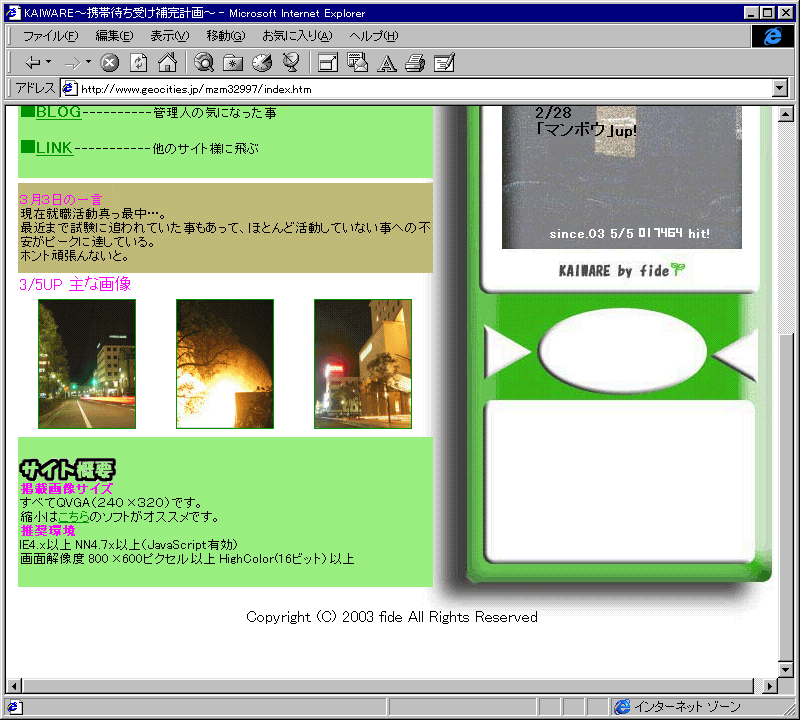800x720 pixels.
Task: Click the left triangle arrow on phone graphic
Action: 504,351
